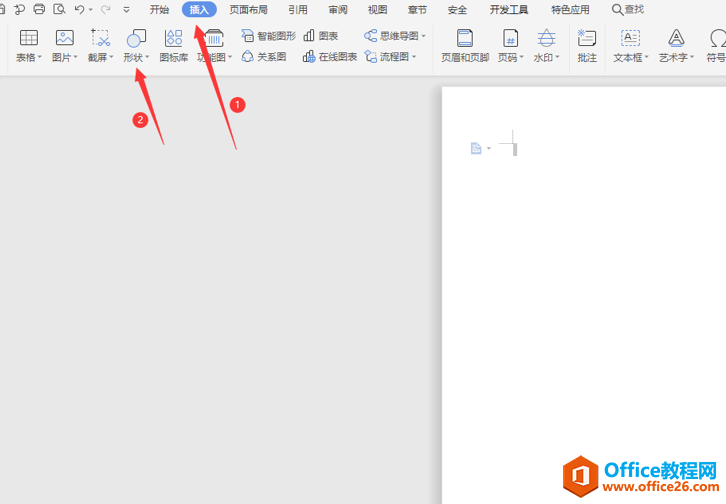Open the 图标库 icon library
Viewport: 726px width, 504px height.
(x=174, y=45)
